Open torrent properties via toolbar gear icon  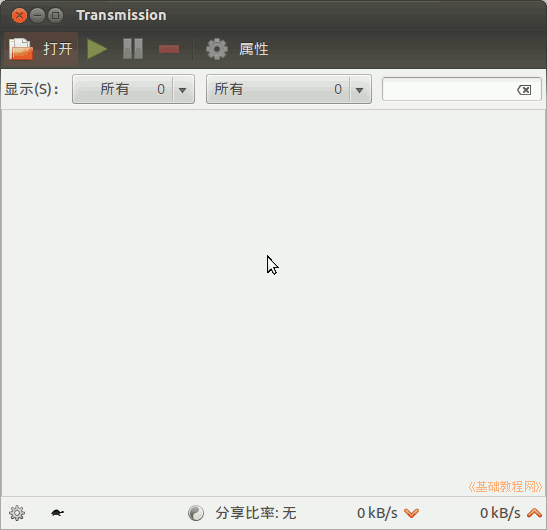coord(217,49)
